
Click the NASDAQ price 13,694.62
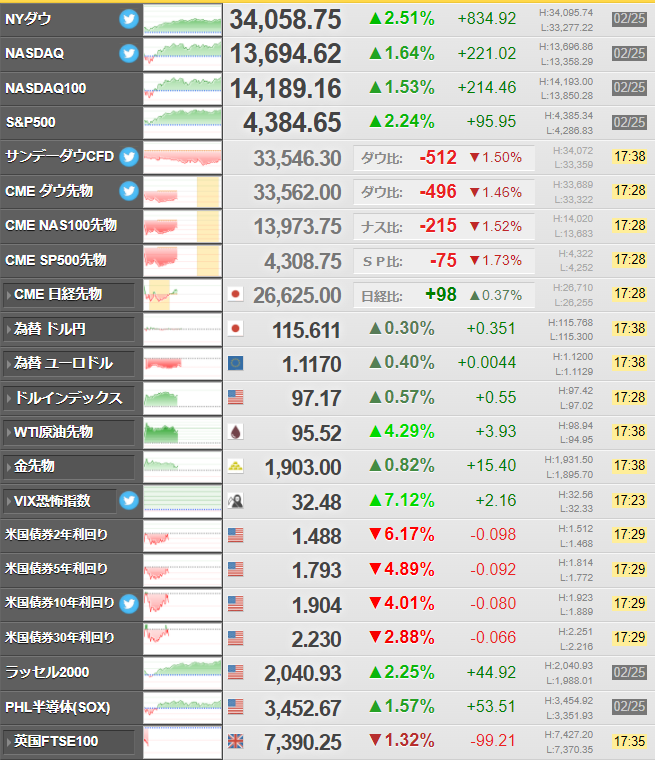click(286, 54)
